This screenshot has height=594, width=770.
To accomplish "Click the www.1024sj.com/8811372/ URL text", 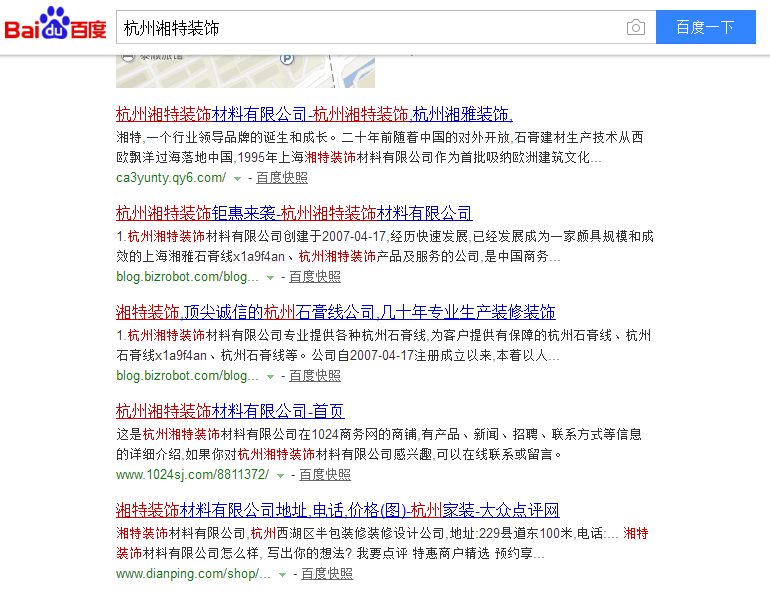I will (192, 475).
